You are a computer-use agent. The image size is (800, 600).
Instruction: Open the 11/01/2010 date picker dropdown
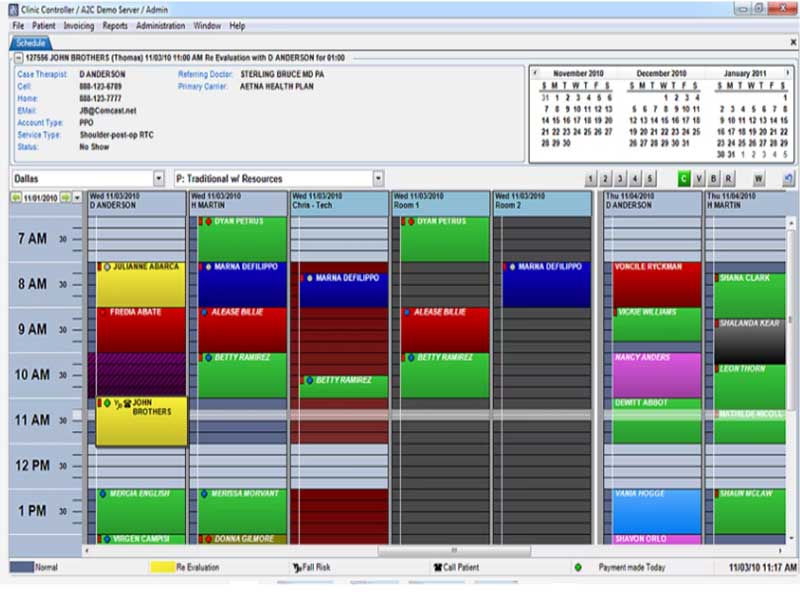tap(78, 198)
